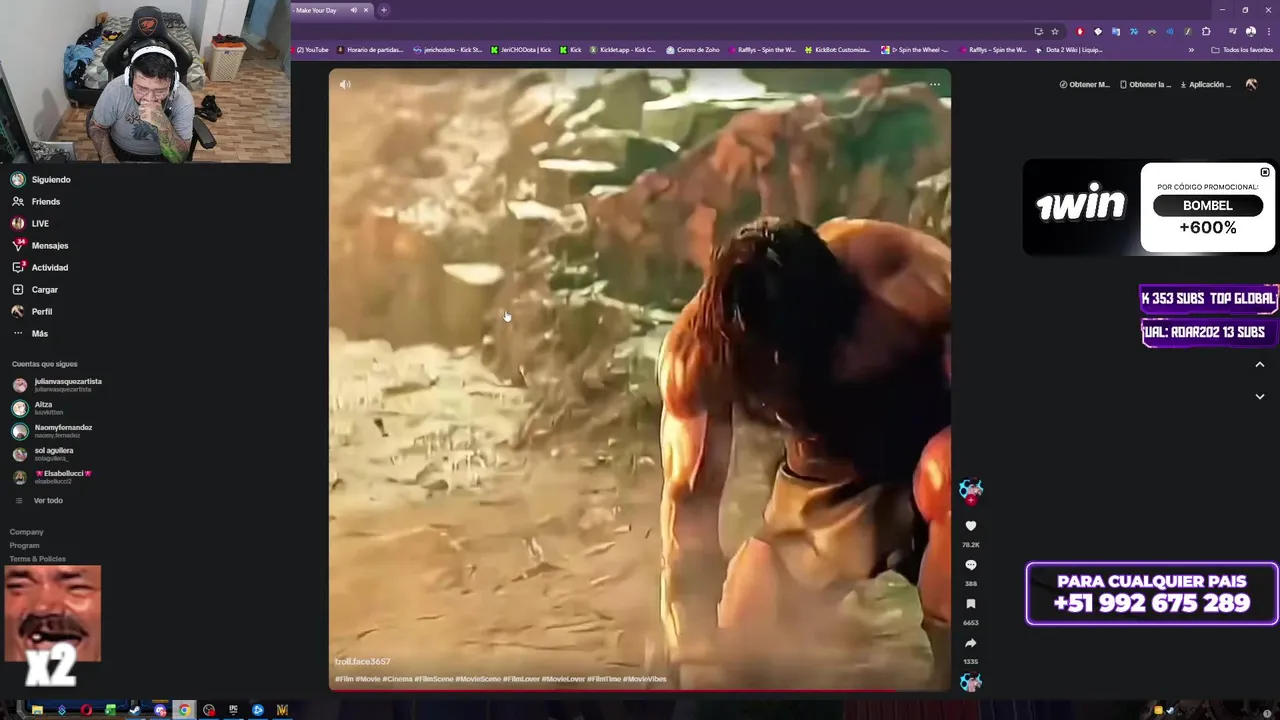Expand the Company footer section

[27, 532]
